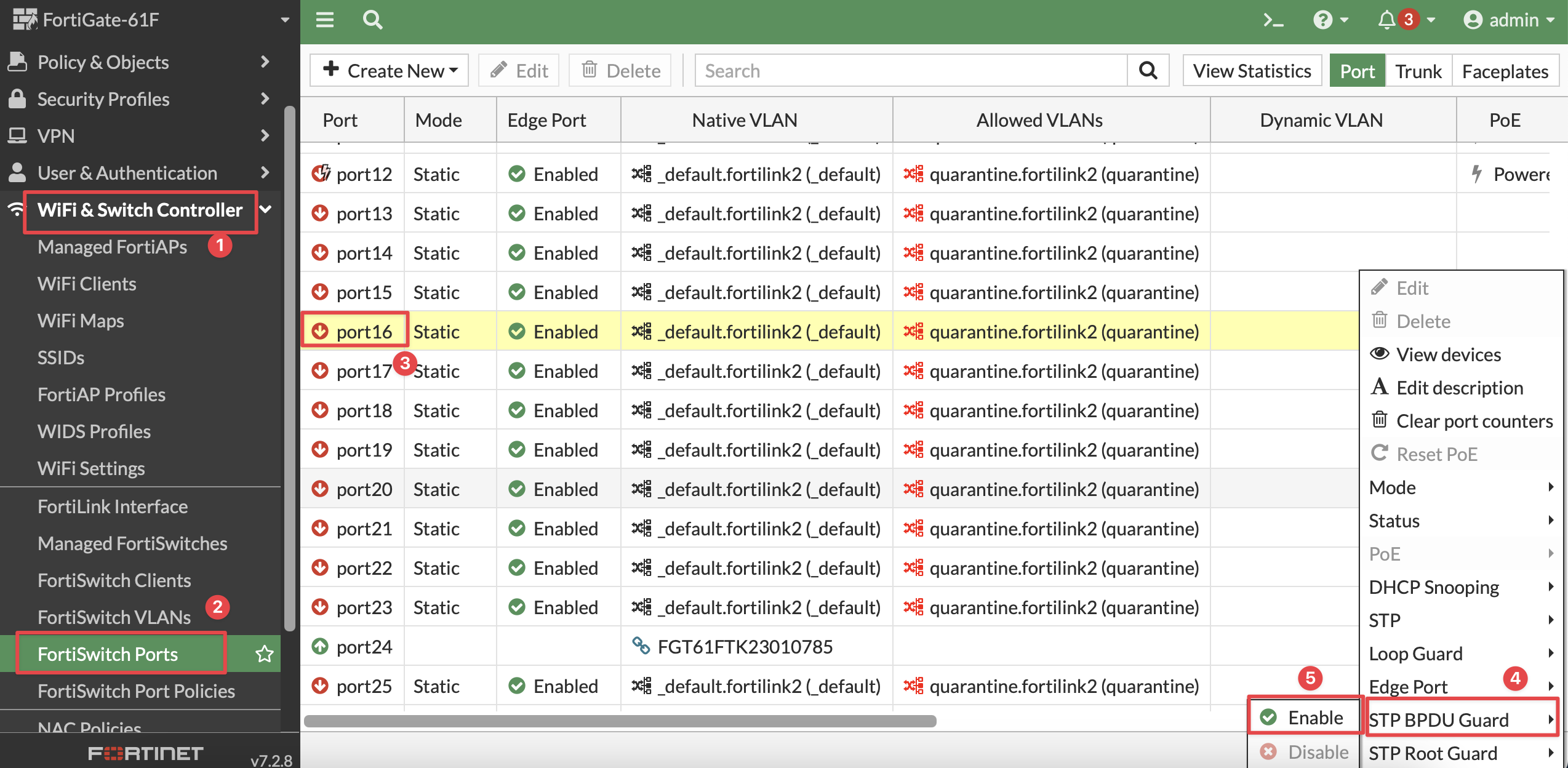This screenshot has width=1568, height=768.
Task: Click the eye icon for View devices
Action: coord(1380,353)
